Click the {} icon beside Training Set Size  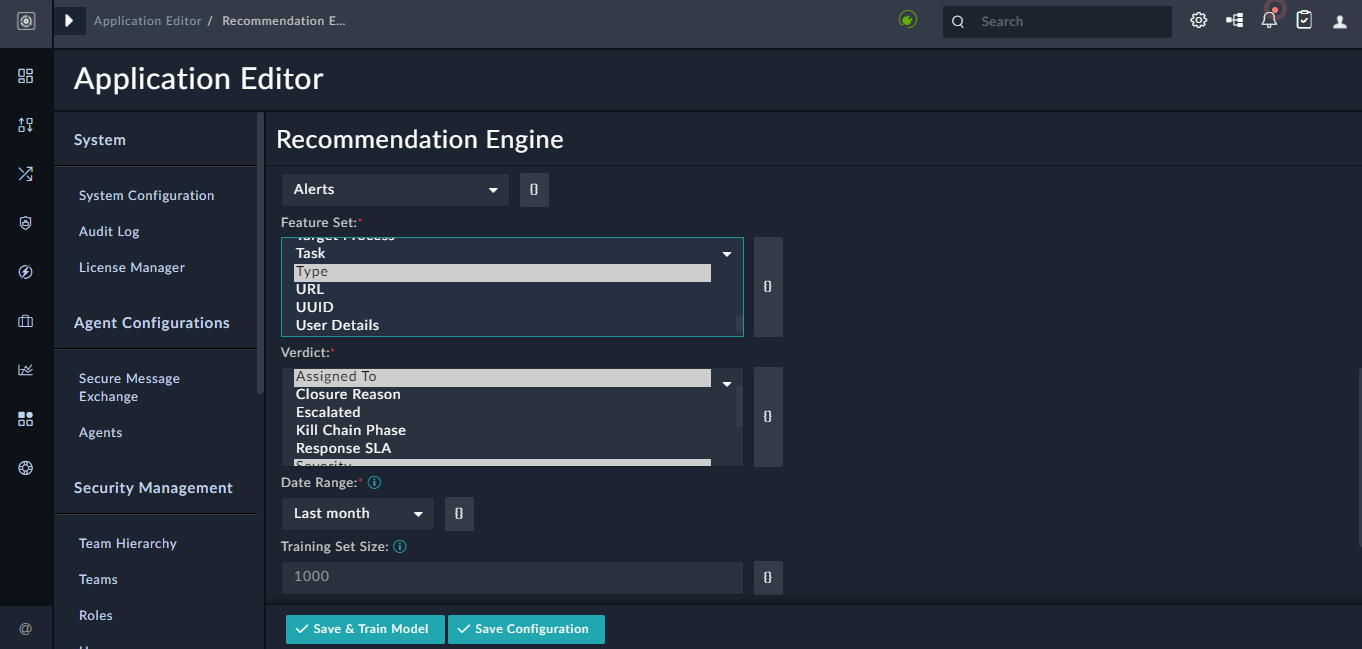coord(768,577)
